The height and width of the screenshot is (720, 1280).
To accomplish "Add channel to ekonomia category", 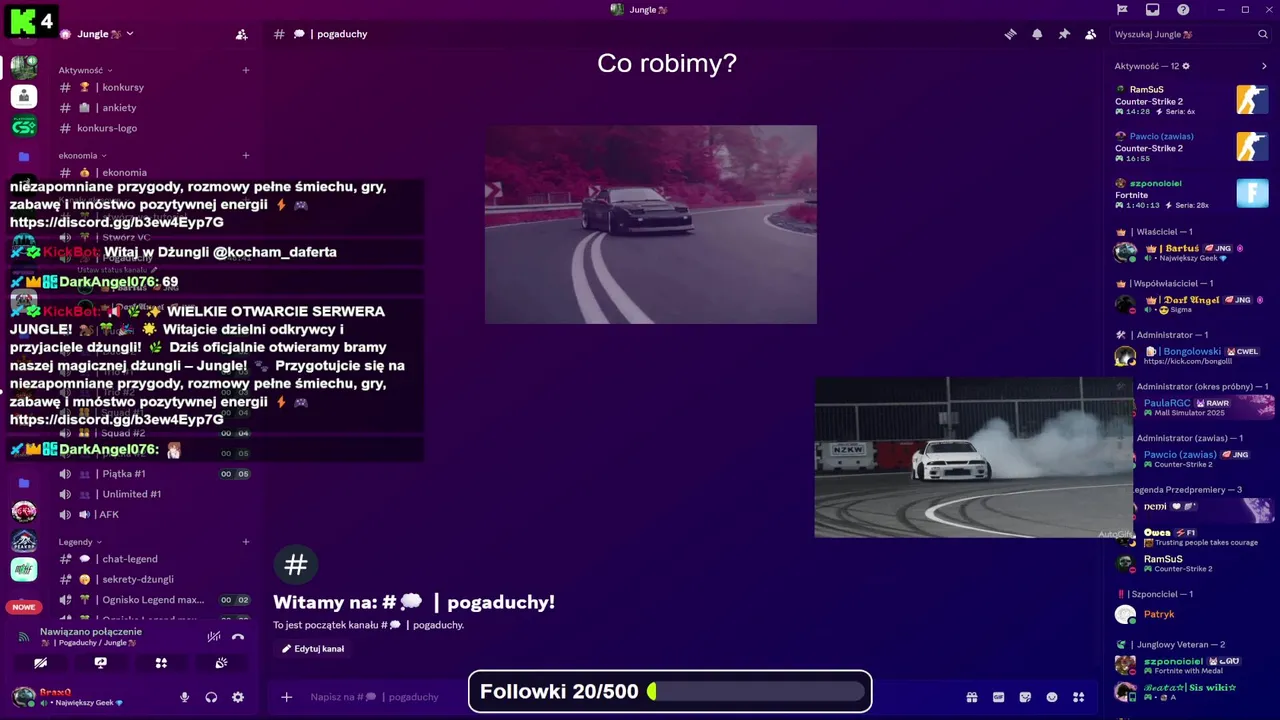I will pos(246,155).
